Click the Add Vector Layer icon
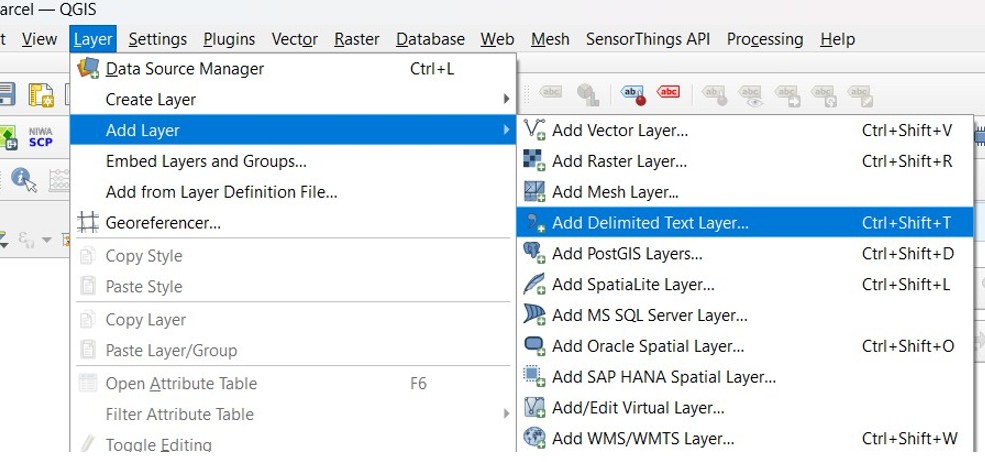 pos(534,129)
